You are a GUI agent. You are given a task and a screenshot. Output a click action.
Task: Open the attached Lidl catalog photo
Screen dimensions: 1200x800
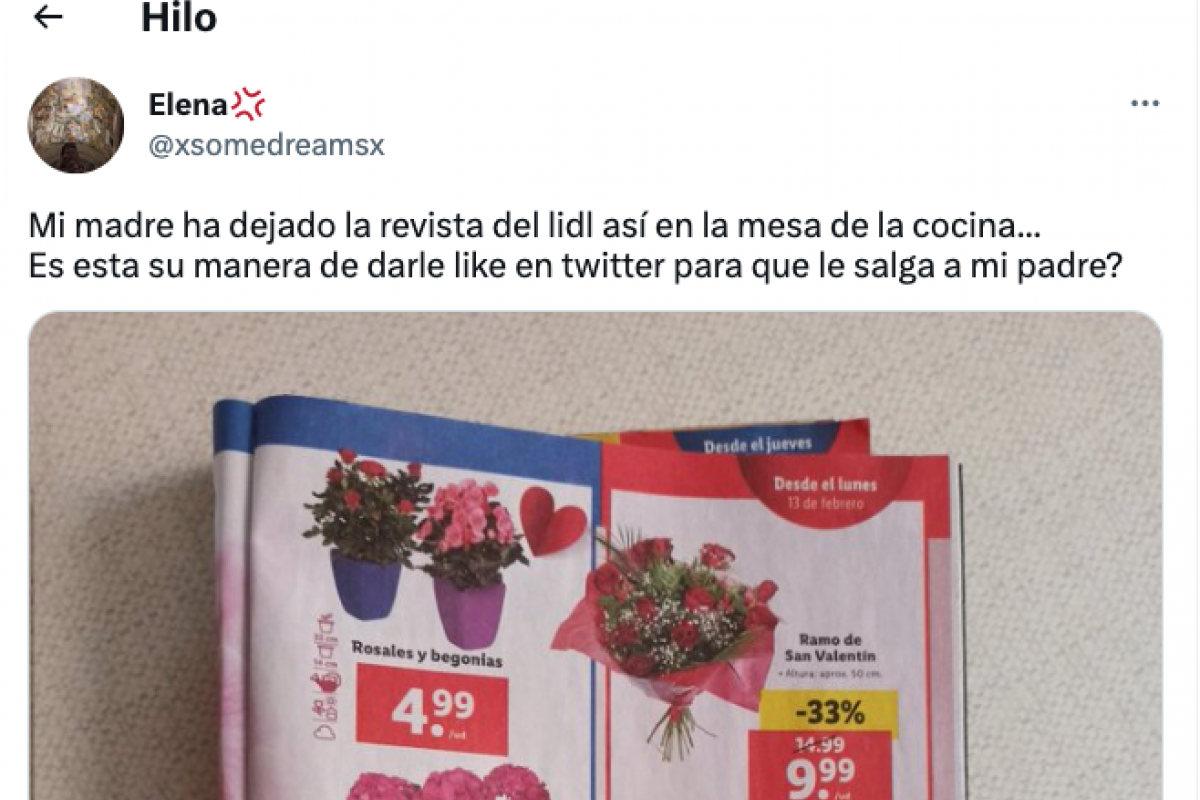click(595, 556)
